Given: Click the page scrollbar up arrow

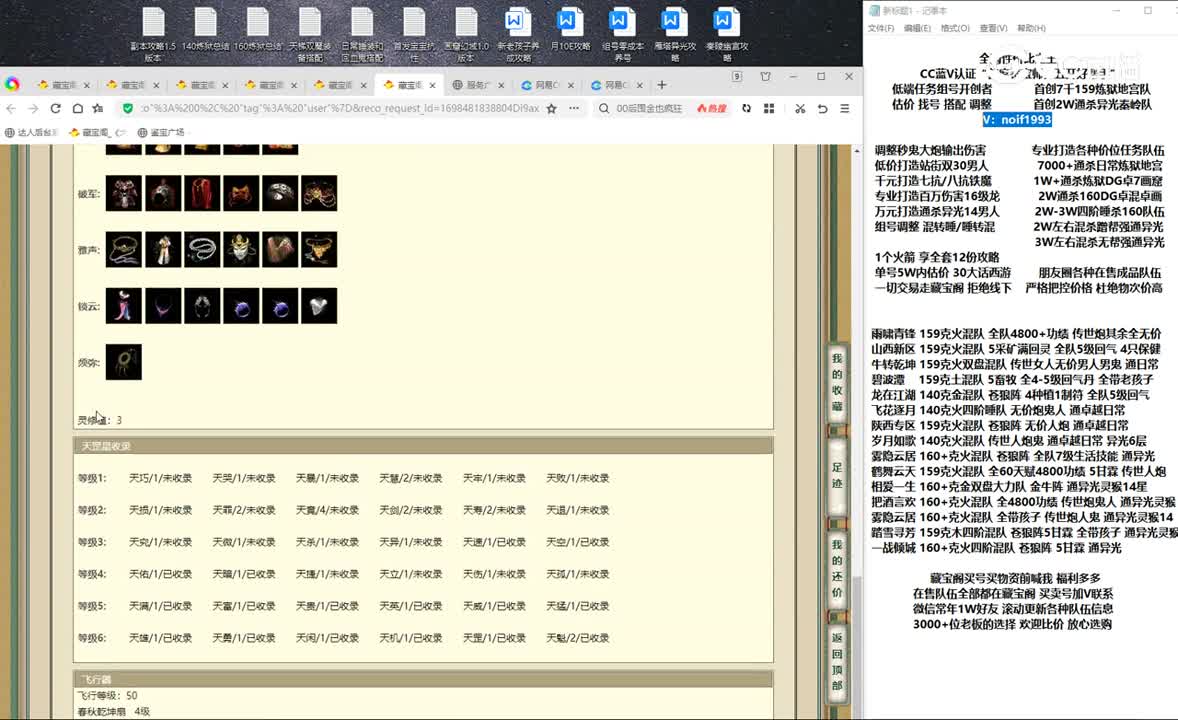Looking at the screenshot, I should pyautogui.click(x=857, y=151).
